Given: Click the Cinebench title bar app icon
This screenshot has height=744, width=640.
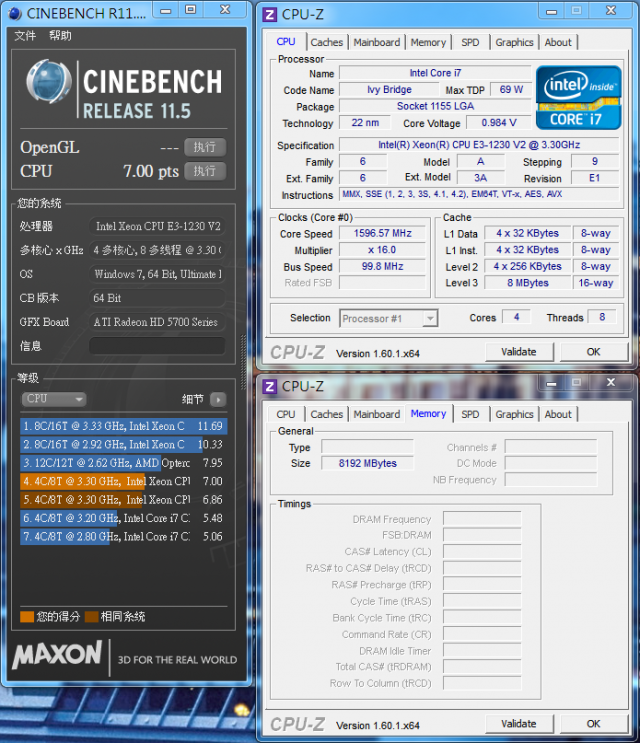Looking at the screenshot, I should [x=15, y=14].
